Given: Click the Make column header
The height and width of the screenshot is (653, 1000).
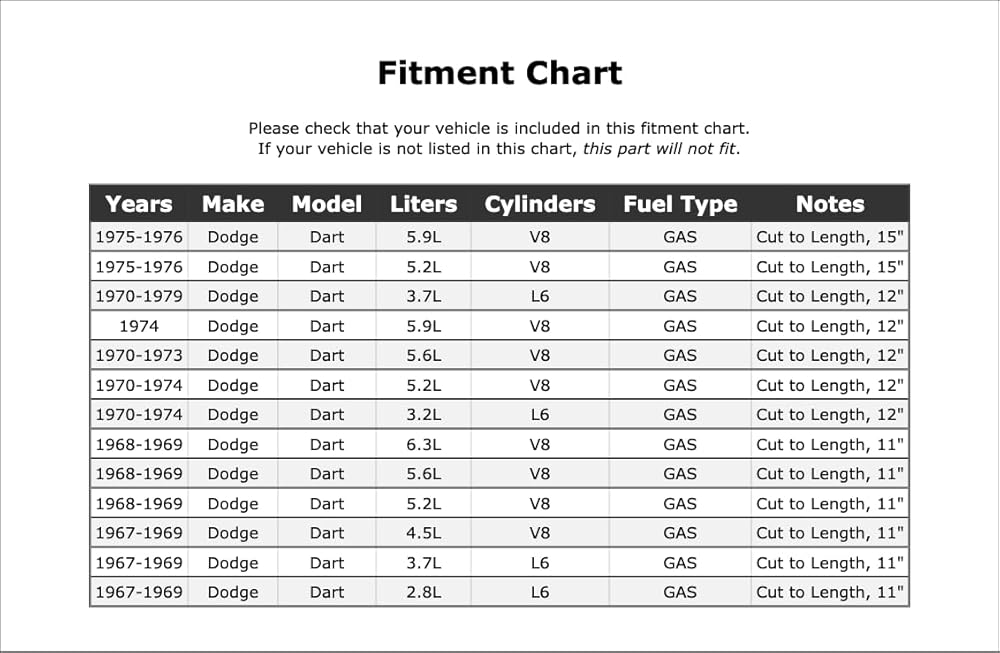Looking at the screenshot, I should coord(233,204).
